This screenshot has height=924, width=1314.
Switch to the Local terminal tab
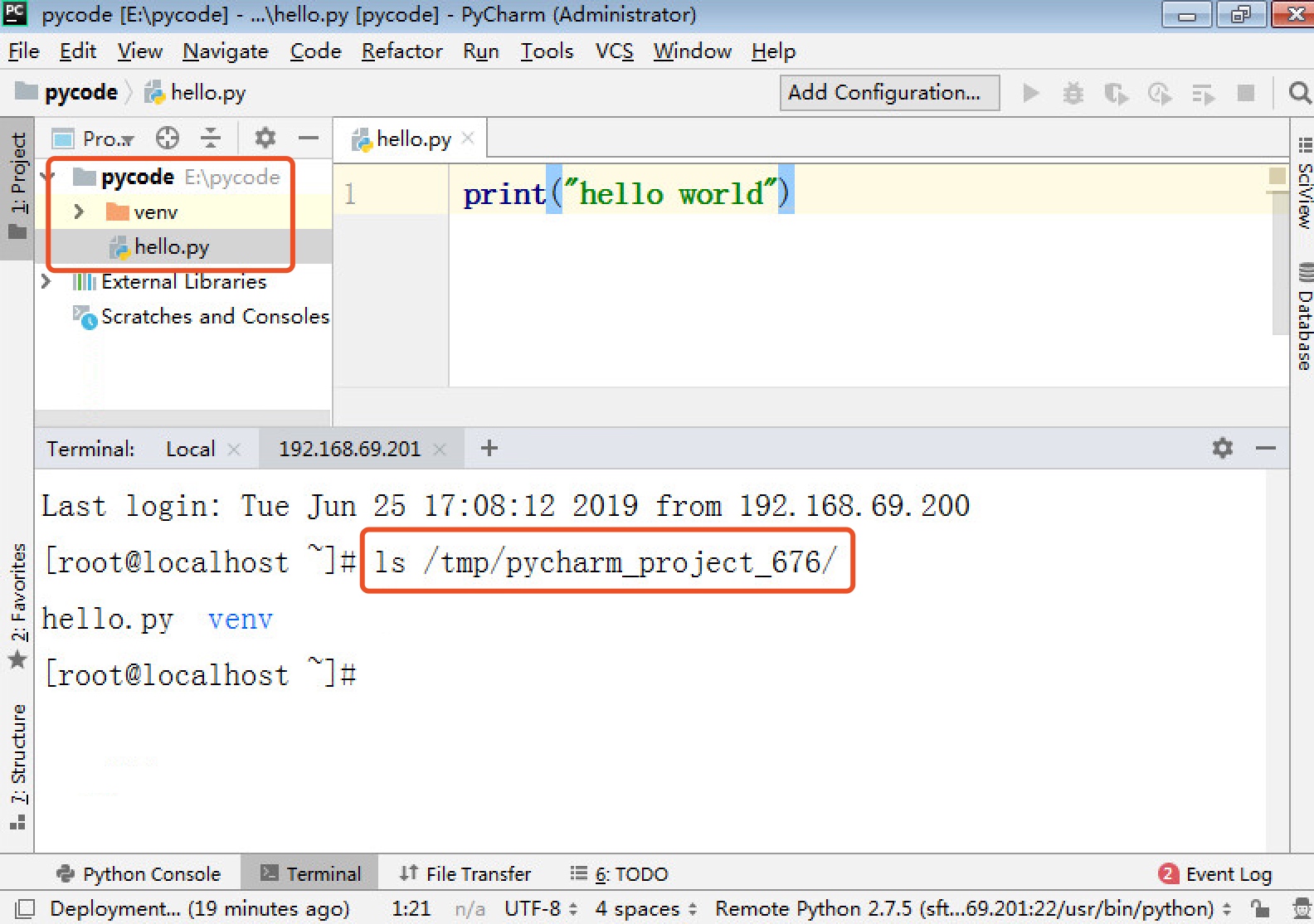coord(190,450)
